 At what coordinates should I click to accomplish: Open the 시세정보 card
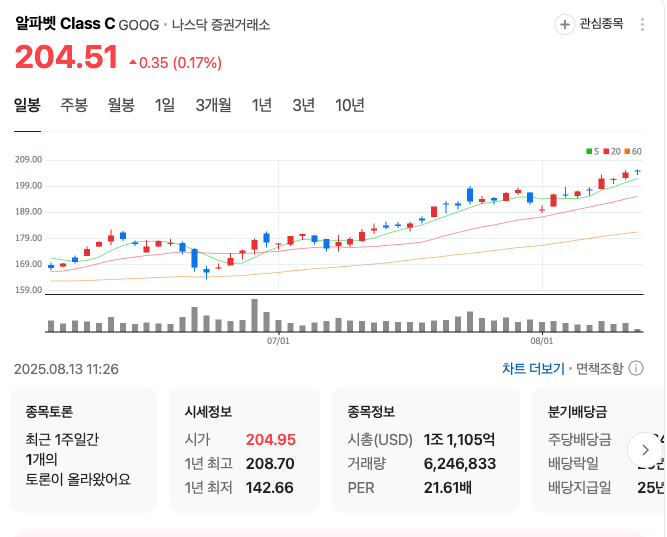244,450
